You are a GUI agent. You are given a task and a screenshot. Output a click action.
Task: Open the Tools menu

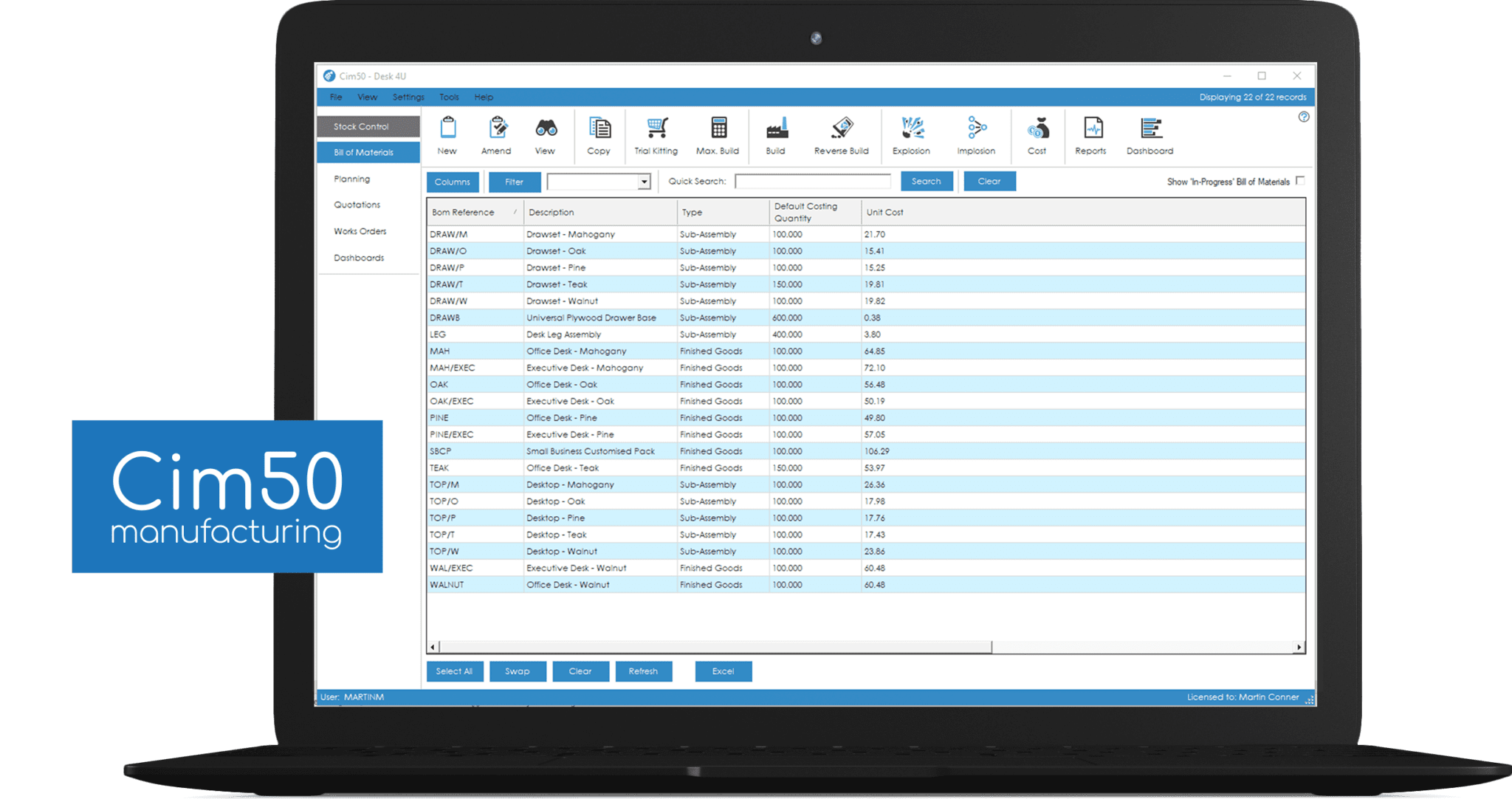pos(448,97)
